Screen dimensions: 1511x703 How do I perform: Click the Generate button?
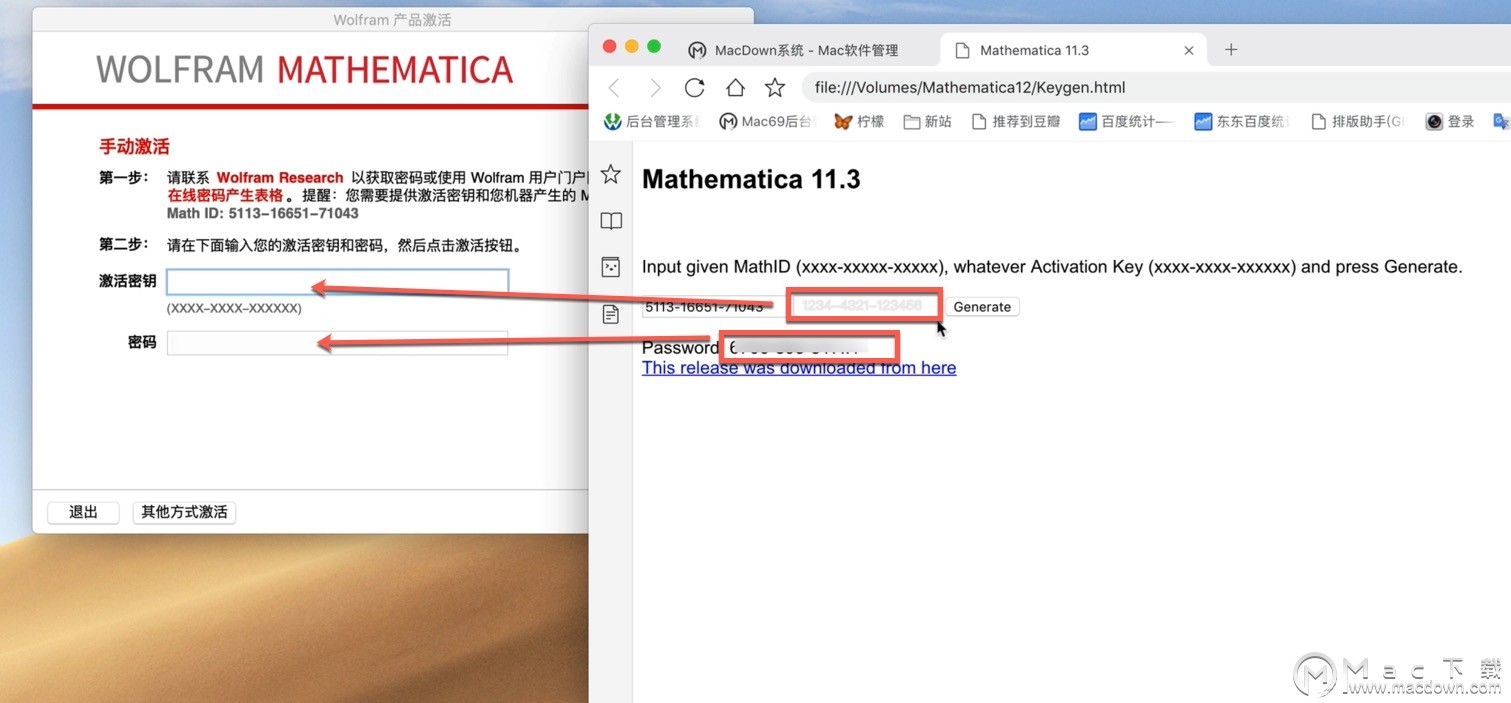tap(982, 307)
